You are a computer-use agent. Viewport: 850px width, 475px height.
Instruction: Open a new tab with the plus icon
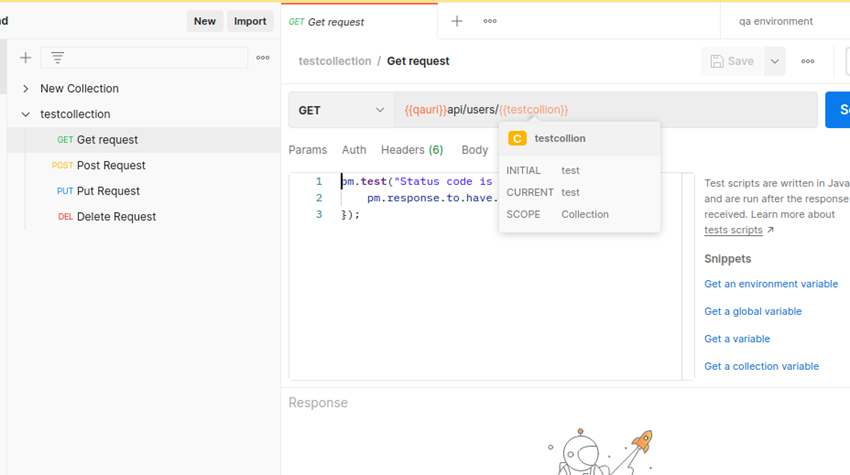click(457, 21)
